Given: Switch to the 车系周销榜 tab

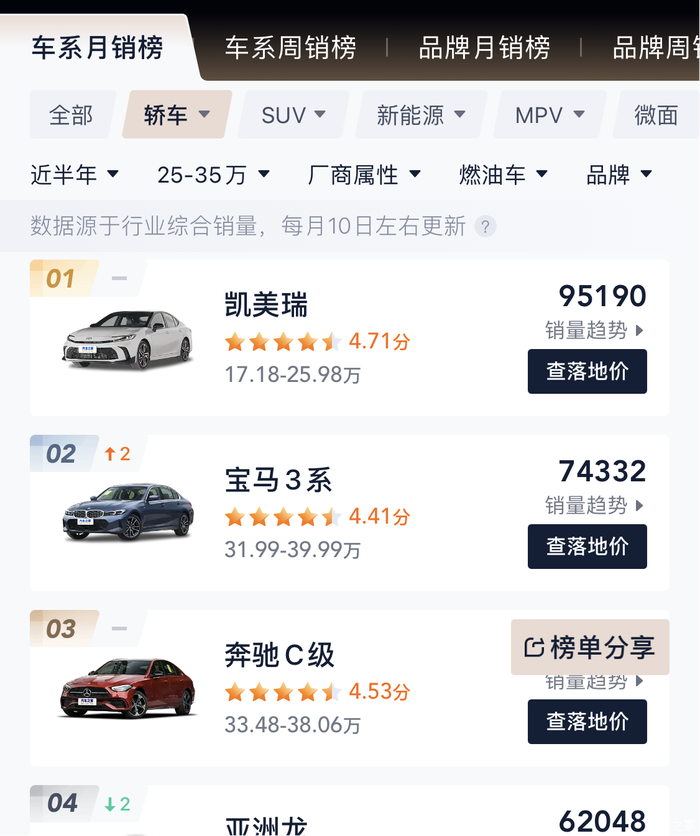Looking at the screenshot, I should 290,47.
